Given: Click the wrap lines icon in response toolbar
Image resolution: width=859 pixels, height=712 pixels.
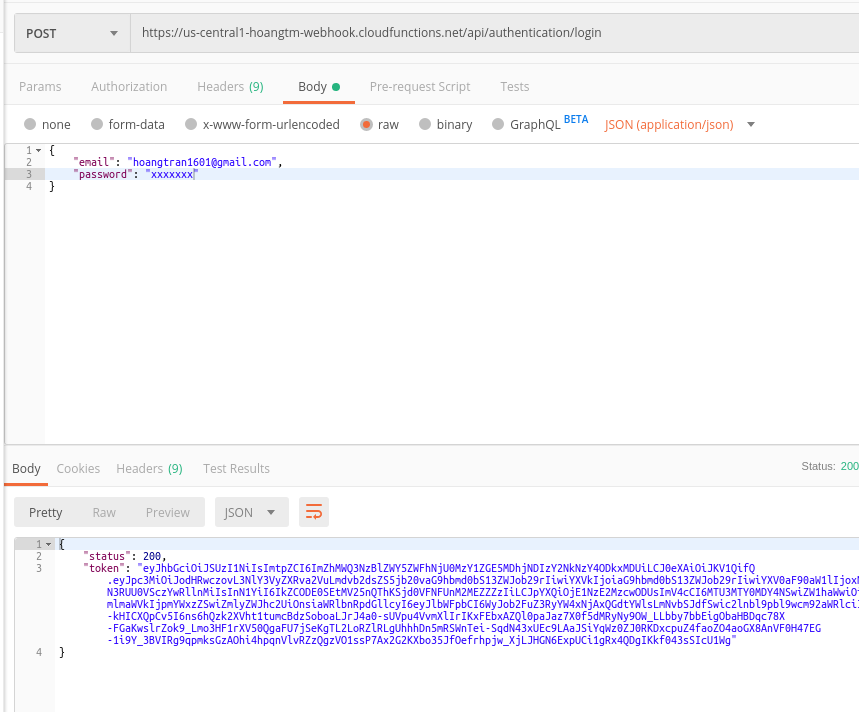Looking at the screenshot, I should (314, 512).
